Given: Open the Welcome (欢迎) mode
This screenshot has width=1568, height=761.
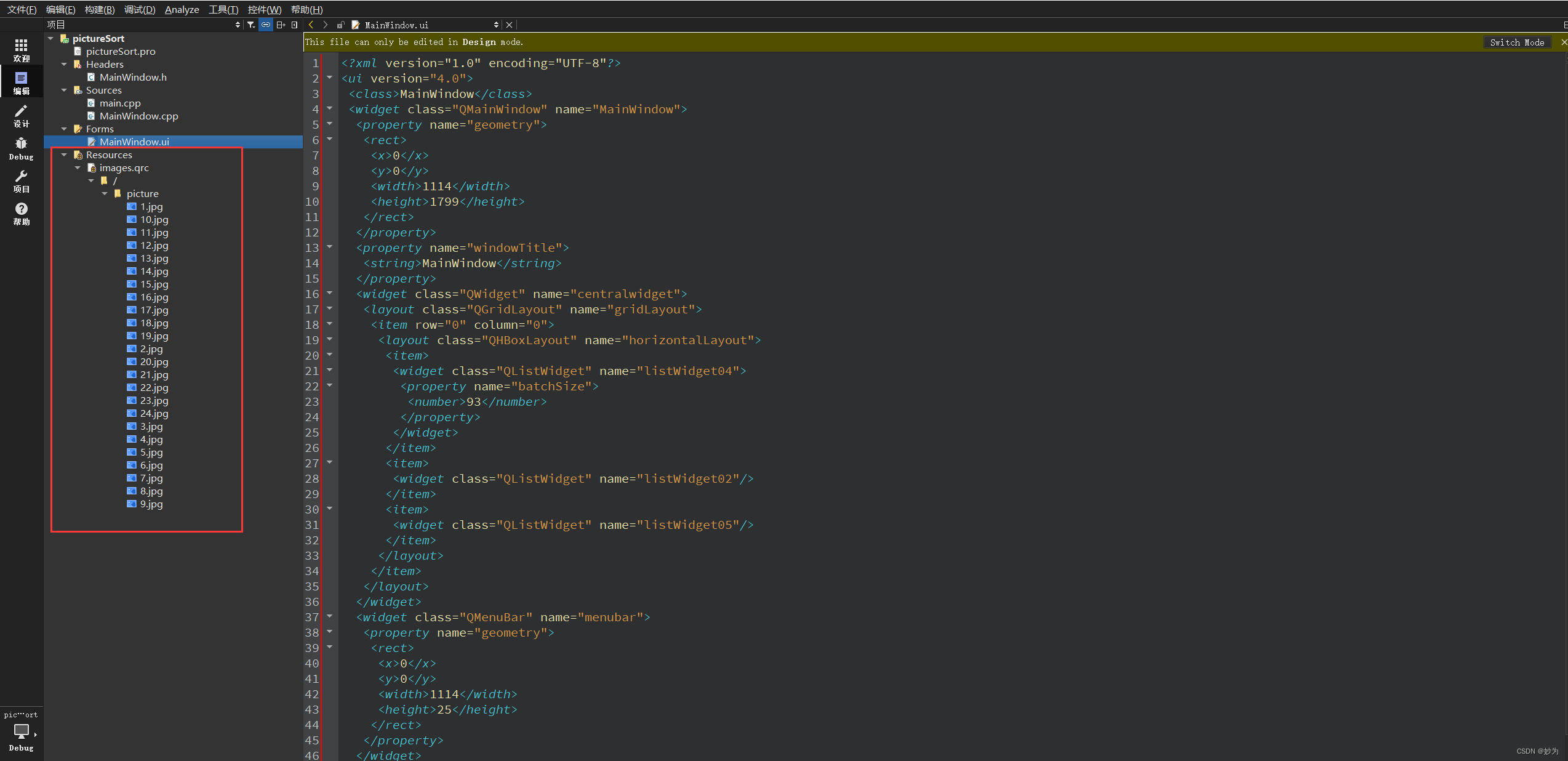Looking at the screenshot, I should point(21,50).
